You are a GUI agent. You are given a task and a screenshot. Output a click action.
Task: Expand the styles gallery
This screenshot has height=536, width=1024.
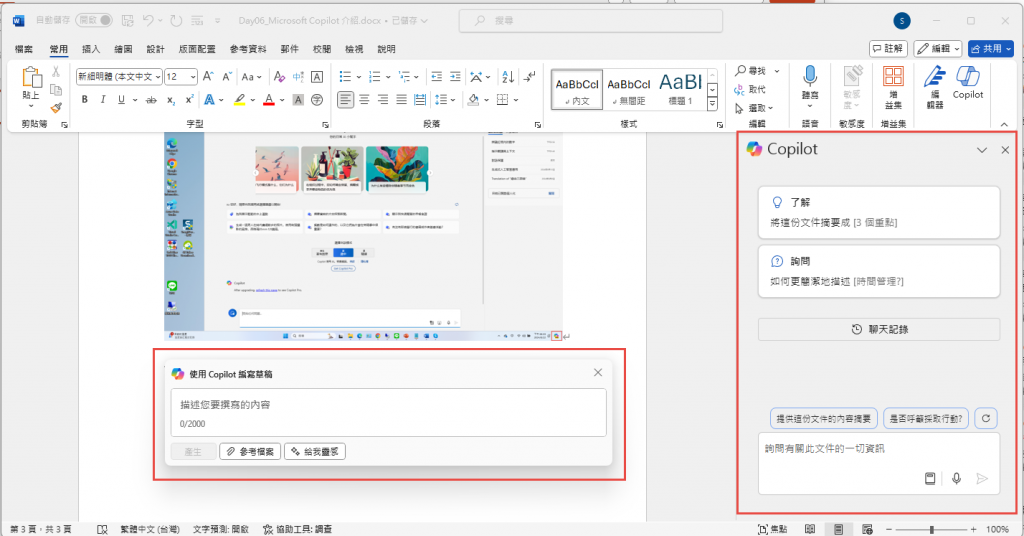point(712,103)
